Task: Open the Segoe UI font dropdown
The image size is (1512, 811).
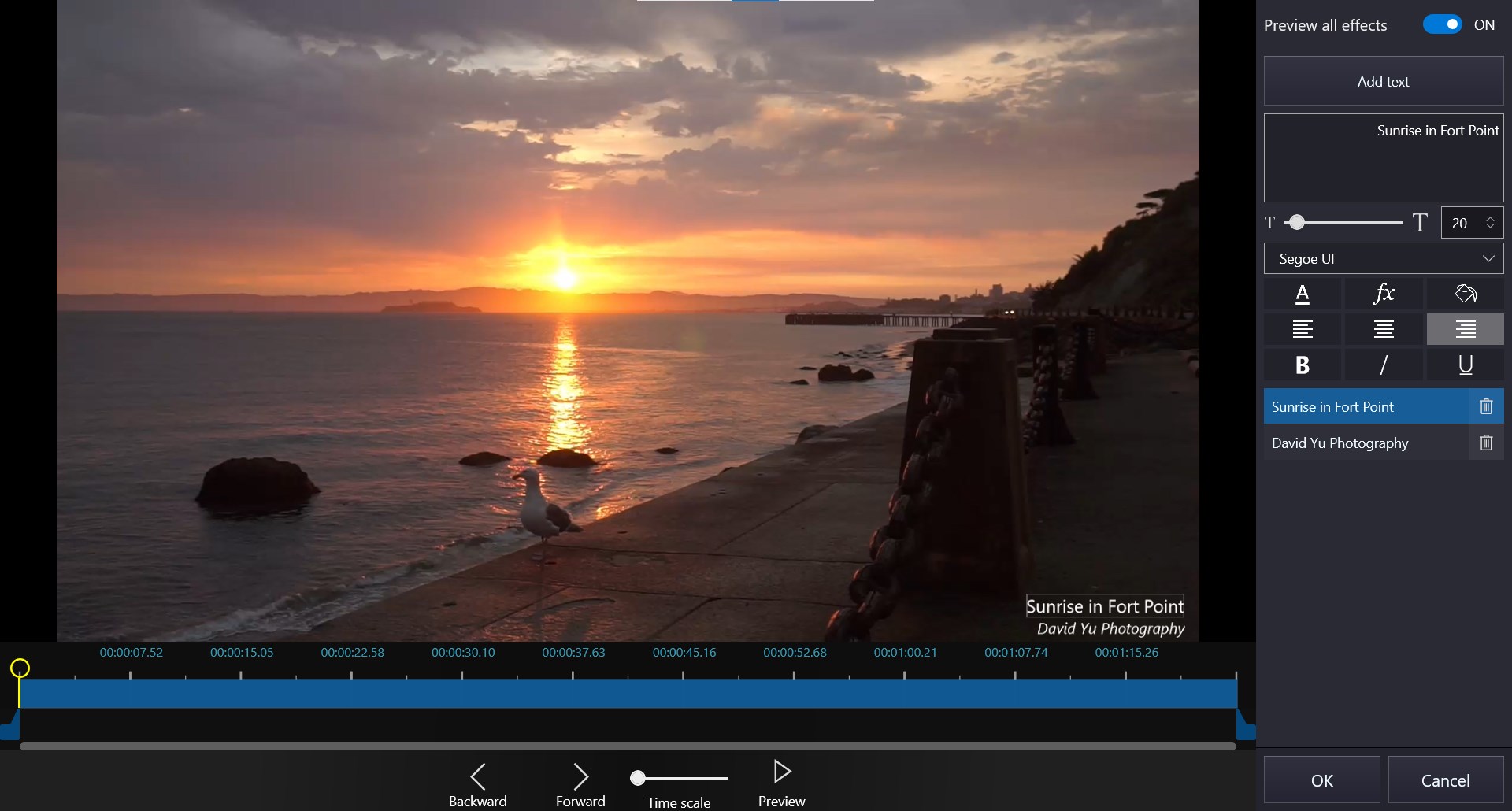Action: [x=1383, y=258]
